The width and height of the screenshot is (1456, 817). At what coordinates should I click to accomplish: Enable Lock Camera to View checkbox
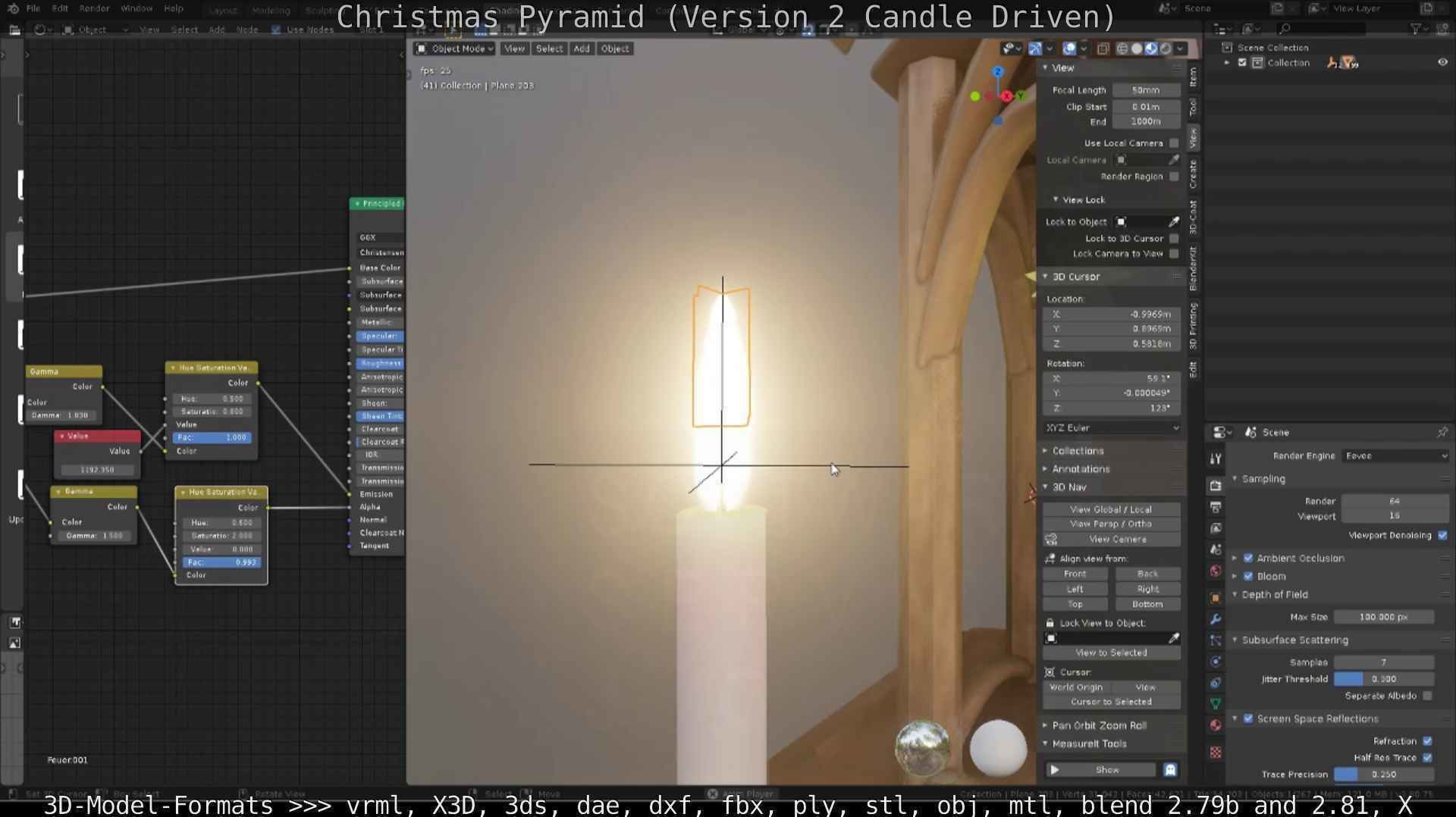[x=1174, y=254]
